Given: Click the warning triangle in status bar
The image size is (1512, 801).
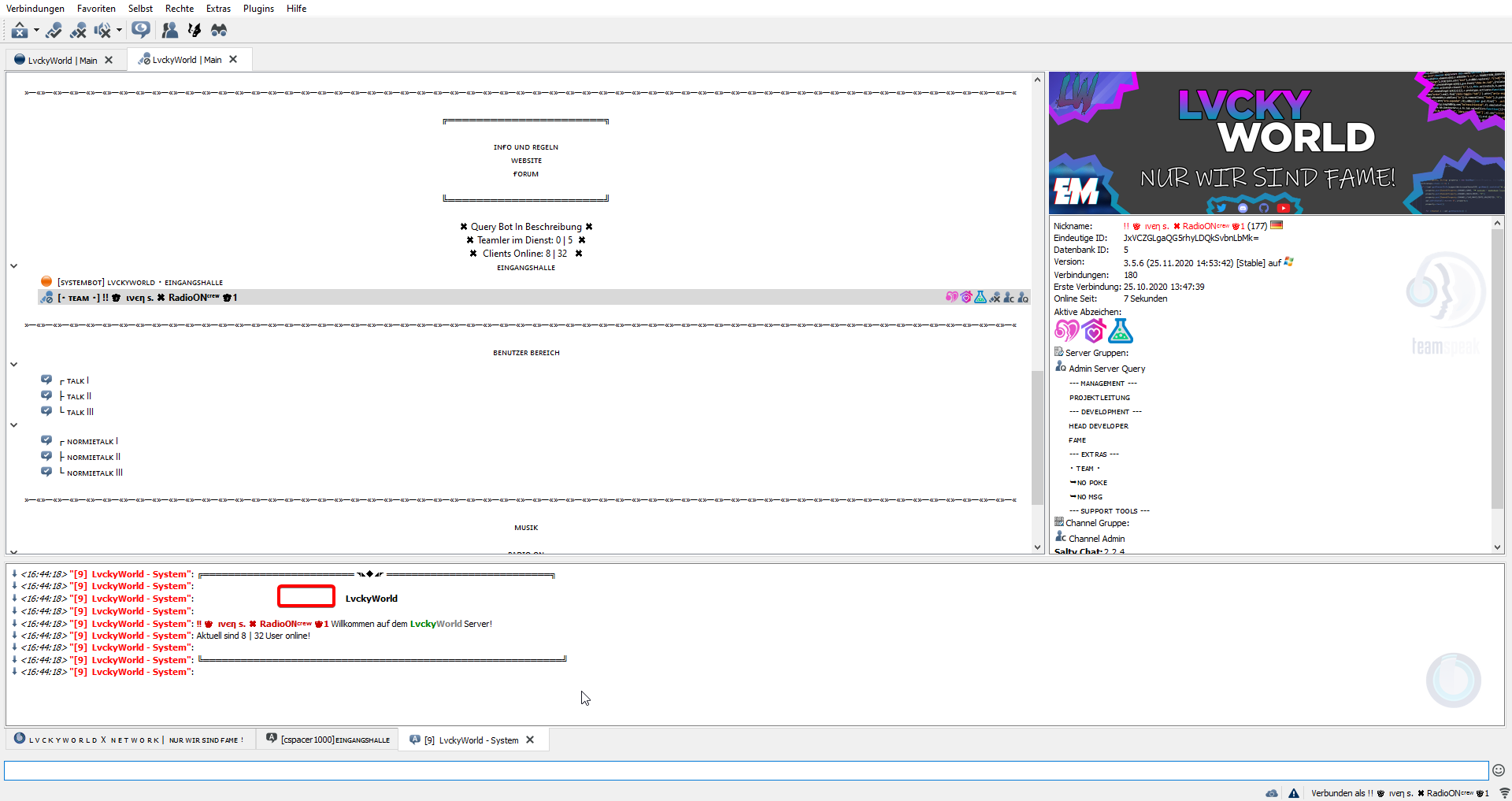Looking at the screenshot, I should click(1294, 793).
